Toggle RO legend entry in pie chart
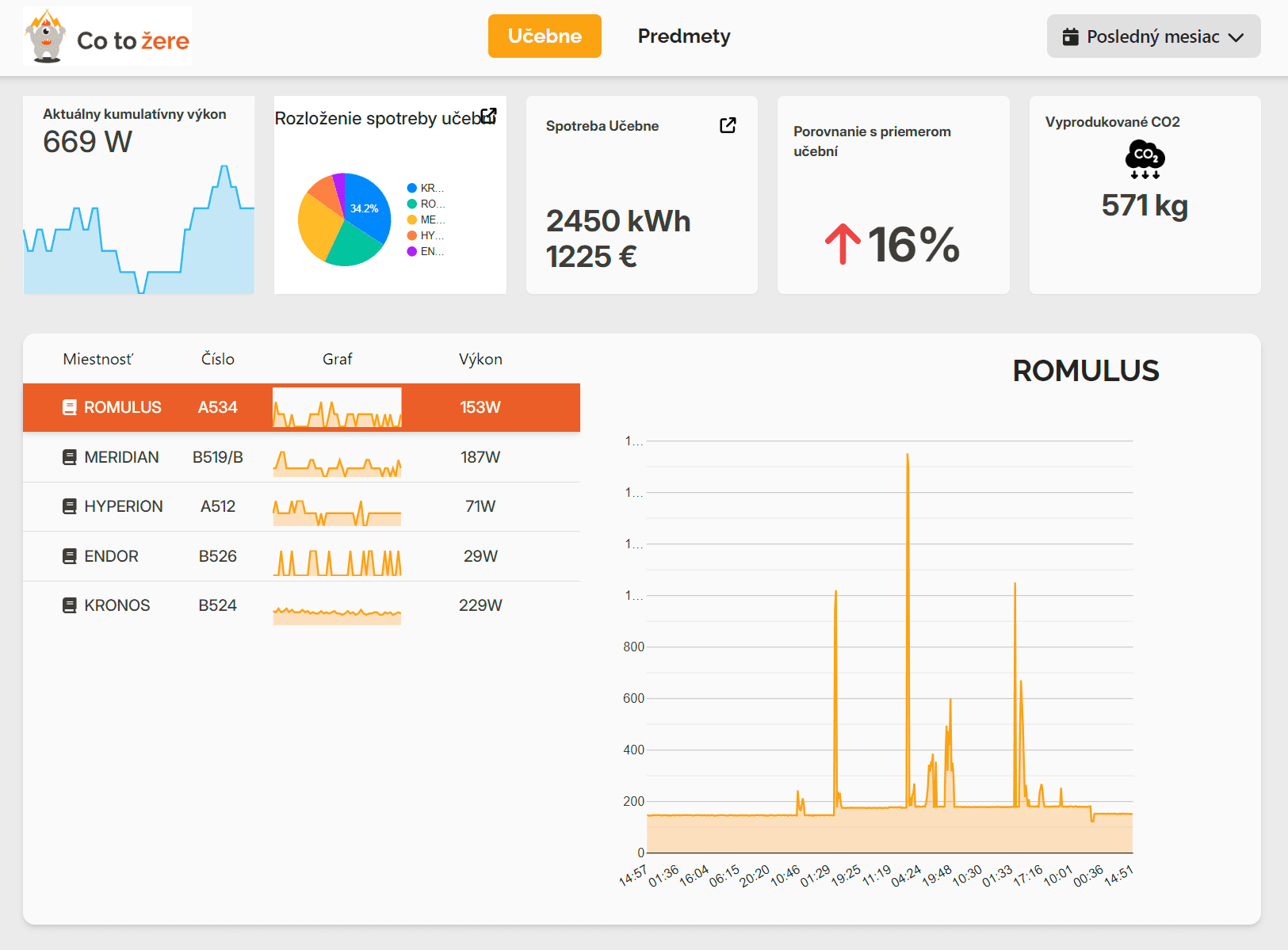The width and height of the screenshot is (1288, 950). (426, 204)
